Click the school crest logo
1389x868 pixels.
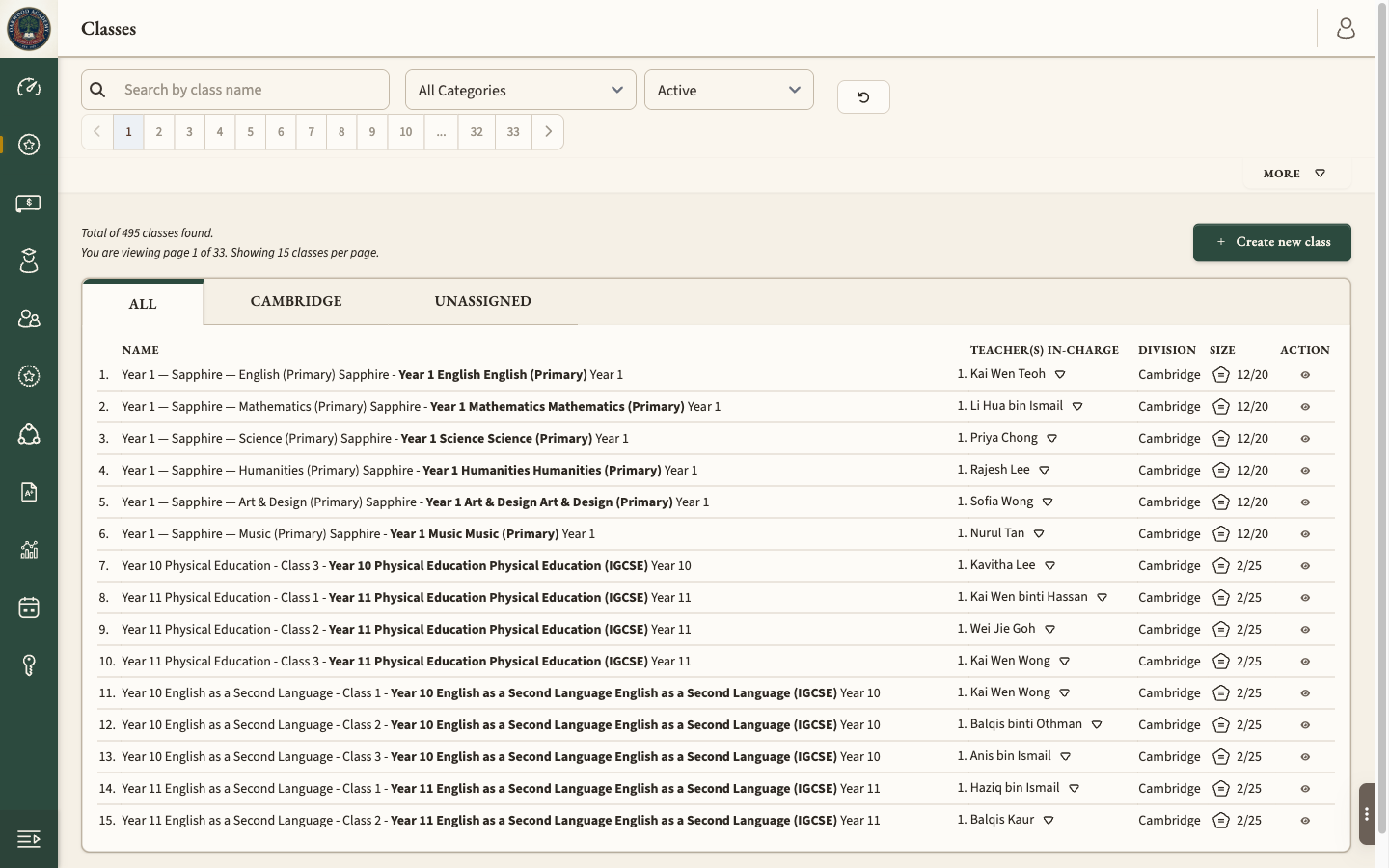click(29, 29)
